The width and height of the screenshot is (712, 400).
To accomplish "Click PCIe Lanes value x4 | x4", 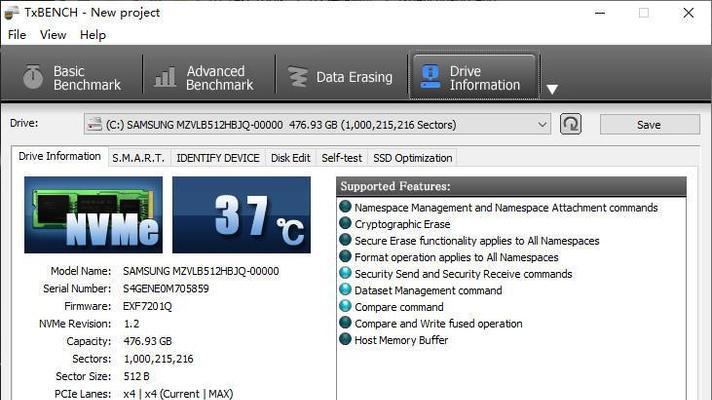I will click(178, 394).
